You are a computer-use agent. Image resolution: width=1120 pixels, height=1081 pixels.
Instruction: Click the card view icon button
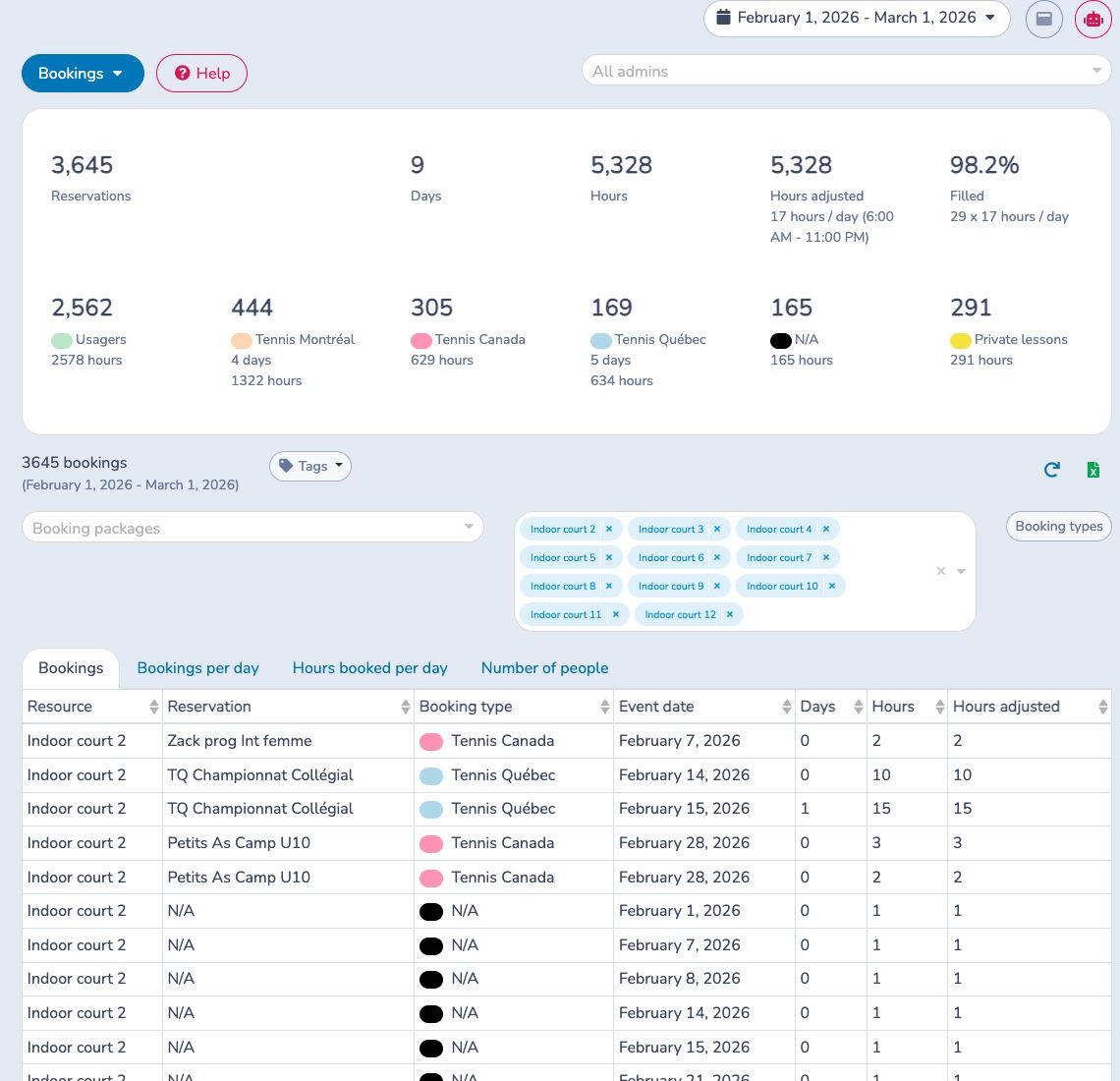[1043, 19]
